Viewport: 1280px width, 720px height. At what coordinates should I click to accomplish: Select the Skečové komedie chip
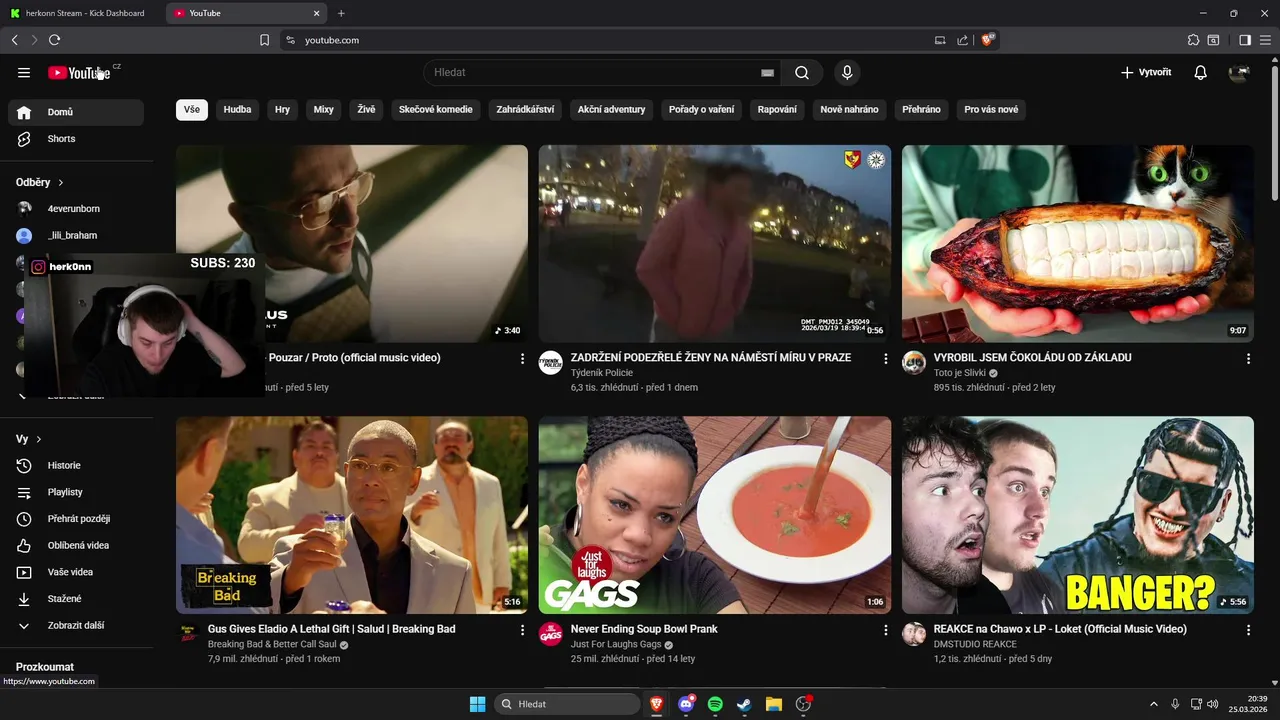pos(435,109)
